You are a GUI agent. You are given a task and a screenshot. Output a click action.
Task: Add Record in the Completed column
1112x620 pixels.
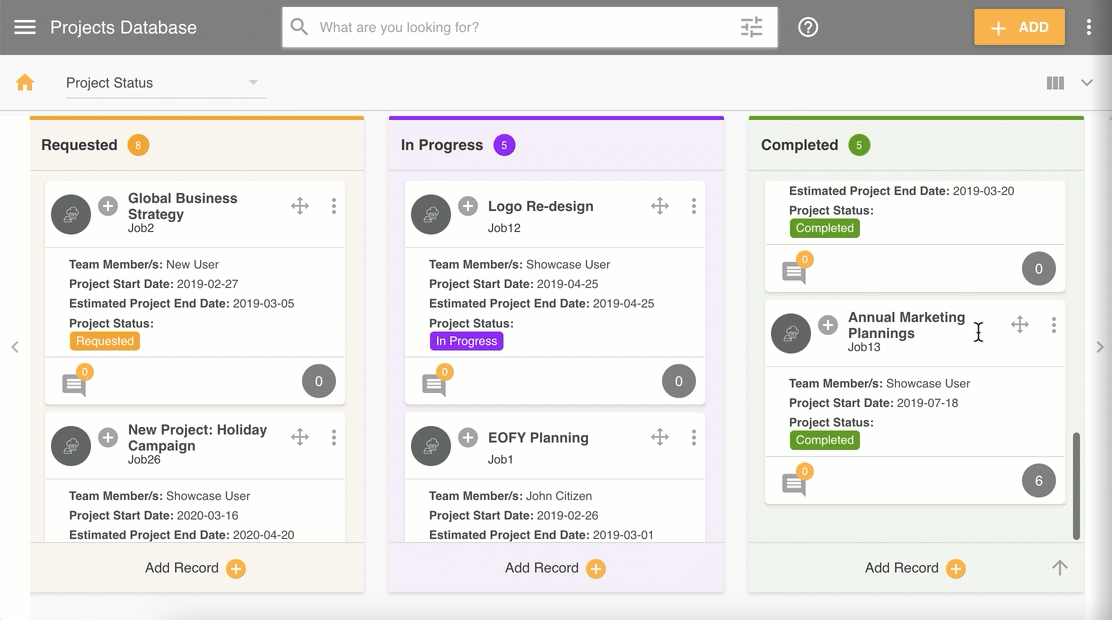tap(915, 568)
